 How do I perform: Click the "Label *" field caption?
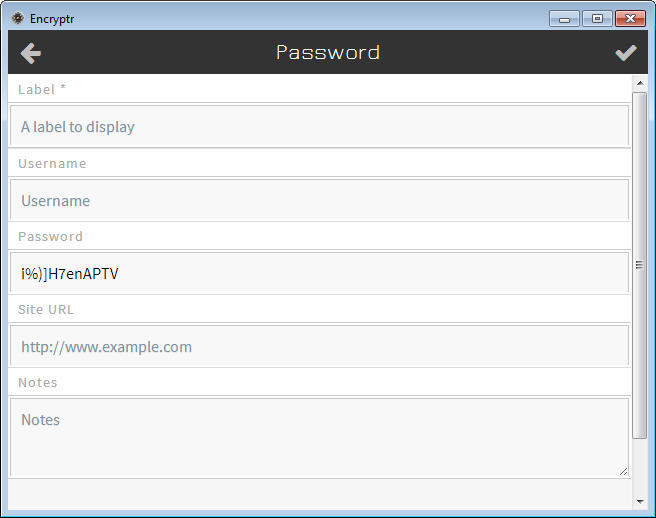click(x=42, y=89)
